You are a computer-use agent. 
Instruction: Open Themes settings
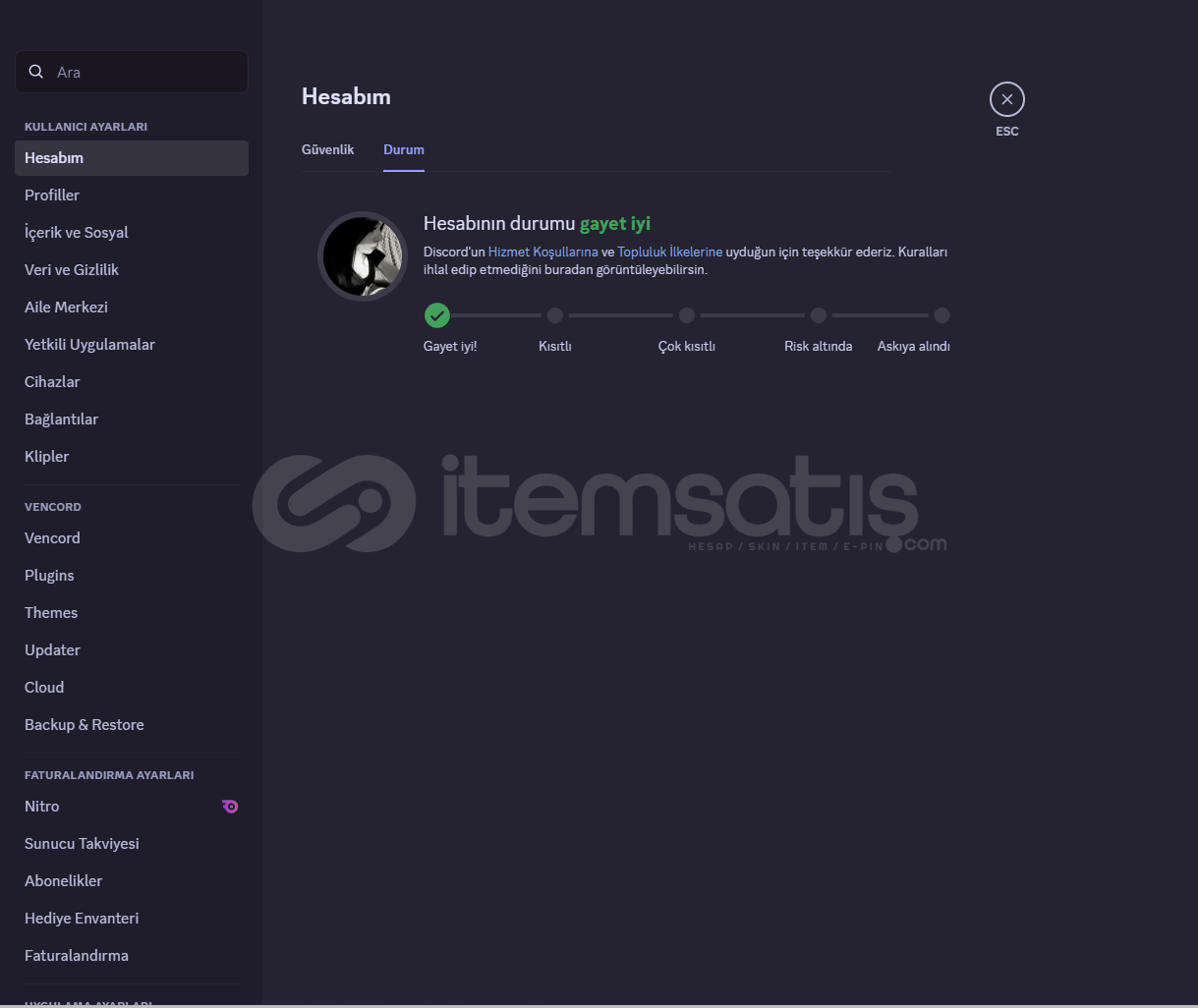[132, 613]
